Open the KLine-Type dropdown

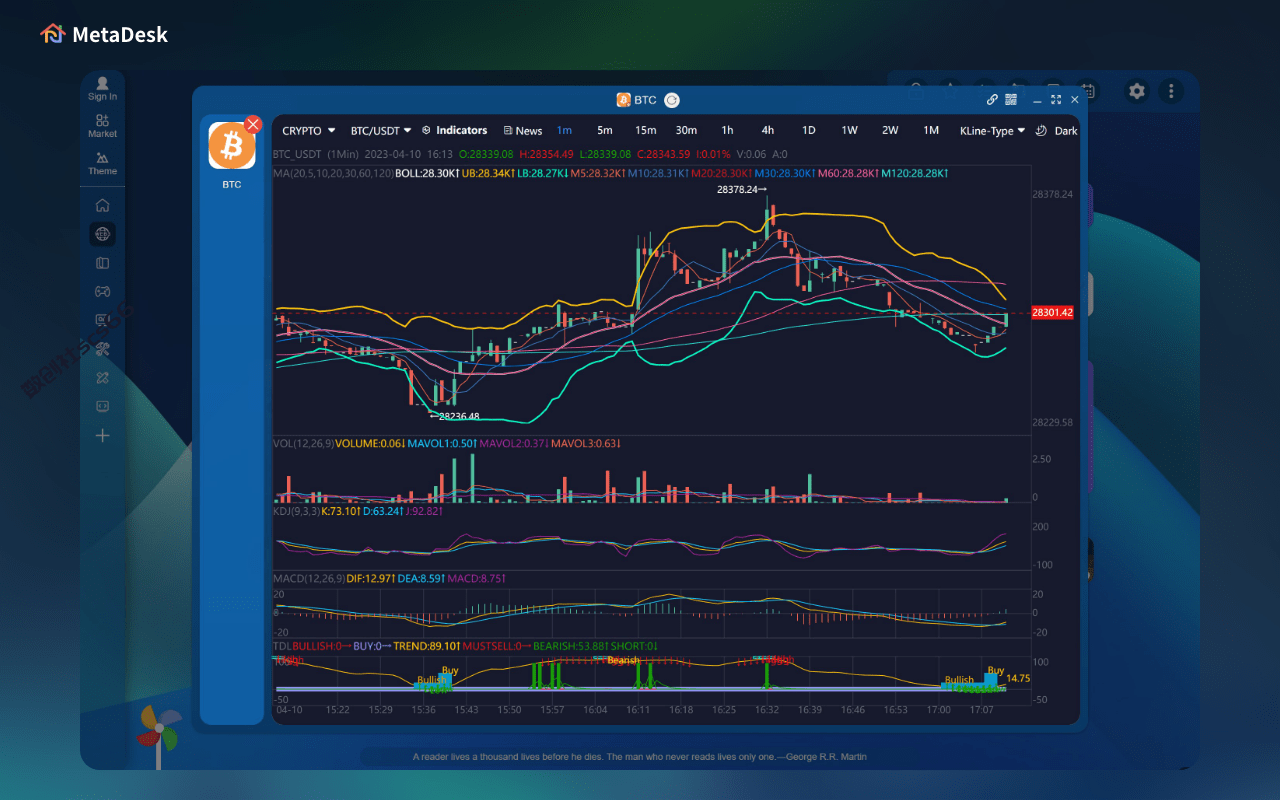pos(992,131)
